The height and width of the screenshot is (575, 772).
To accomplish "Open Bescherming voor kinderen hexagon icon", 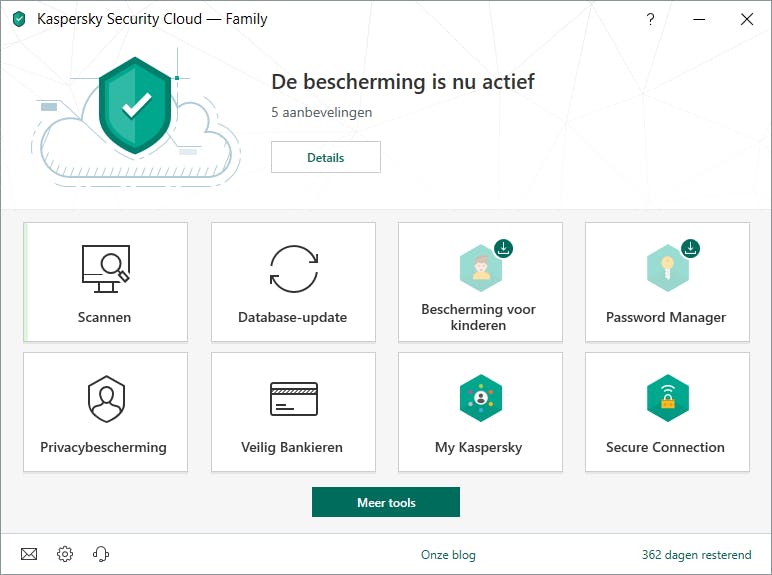I will click(x=480, y=269).
